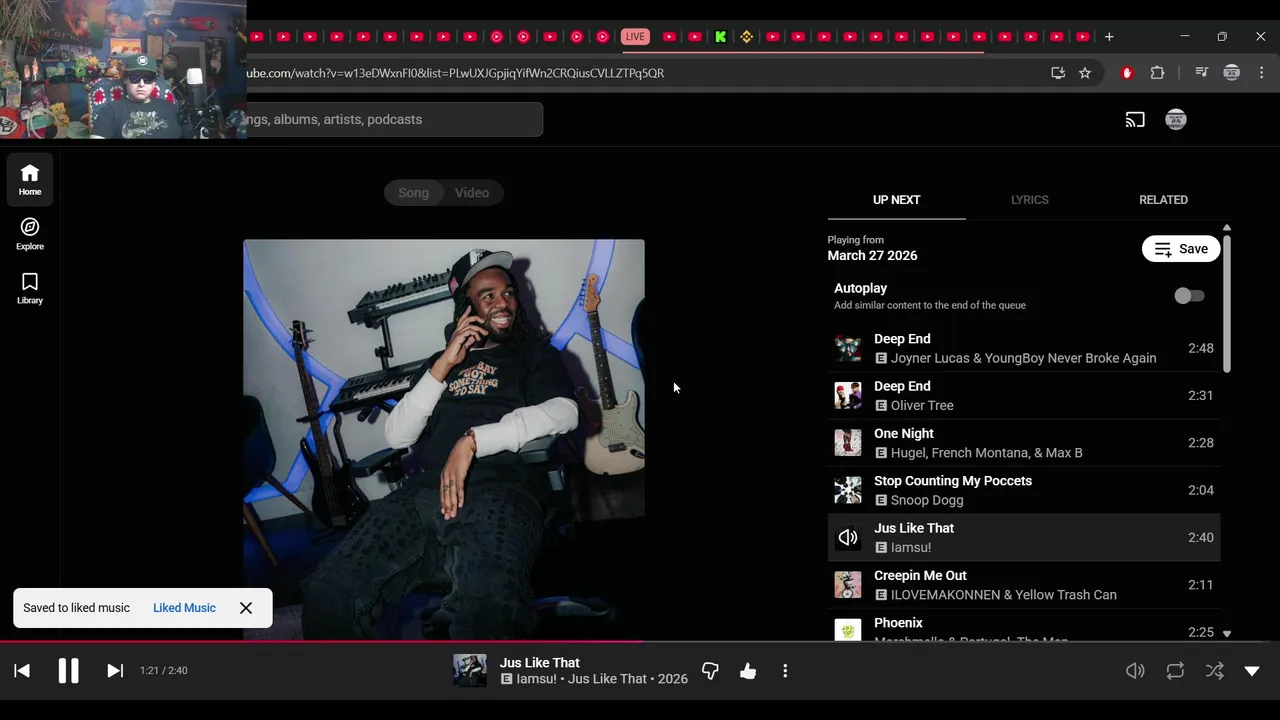Switch to the green K browser tab
The image size is (1280, 720).
pyautogui.click(x=720, y=37)
